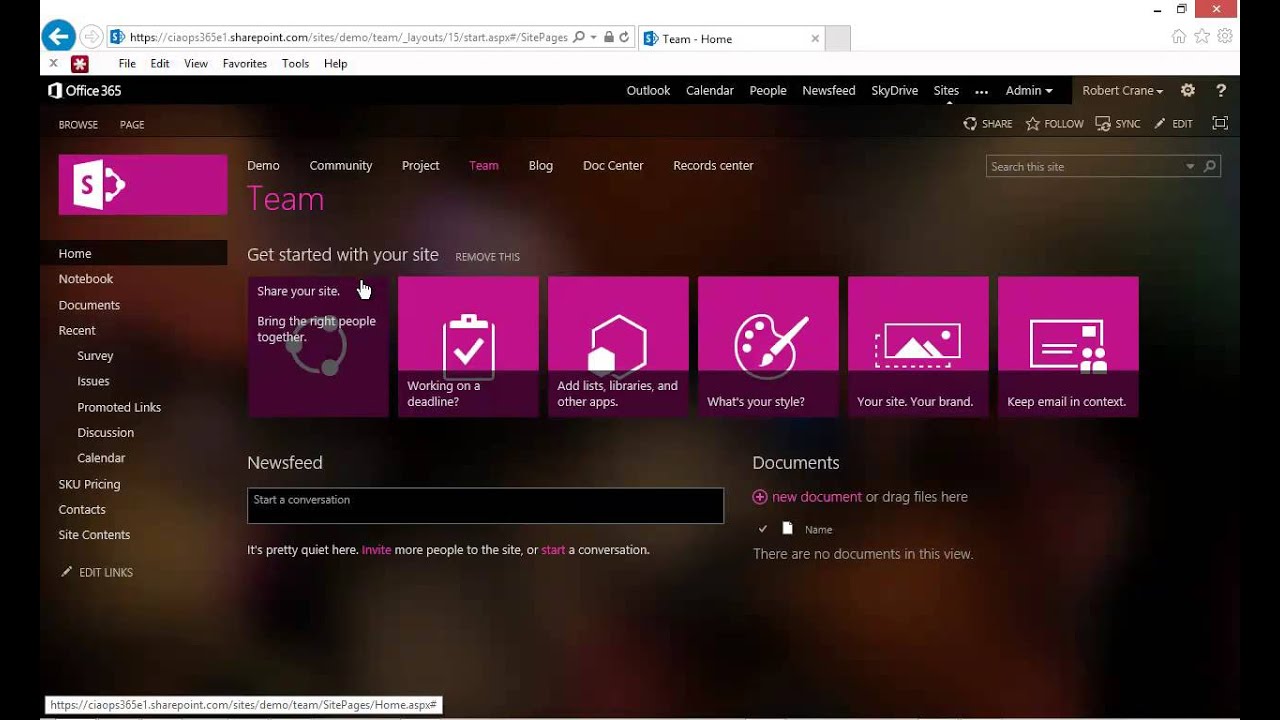Open the File menu
The width and height of the screenshot is (1280, 720).
pyautogui.click(x=127, y=63)
